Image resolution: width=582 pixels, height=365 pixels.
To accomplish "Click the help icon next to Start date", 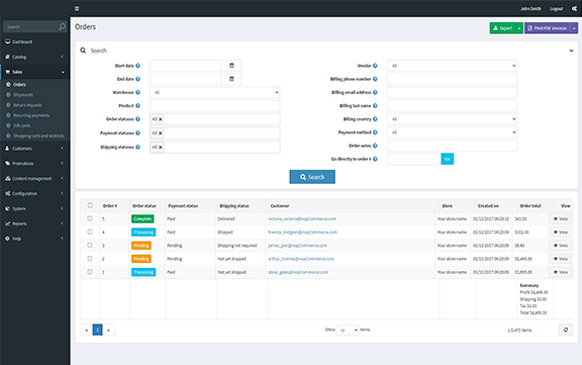I will point(138,66).
